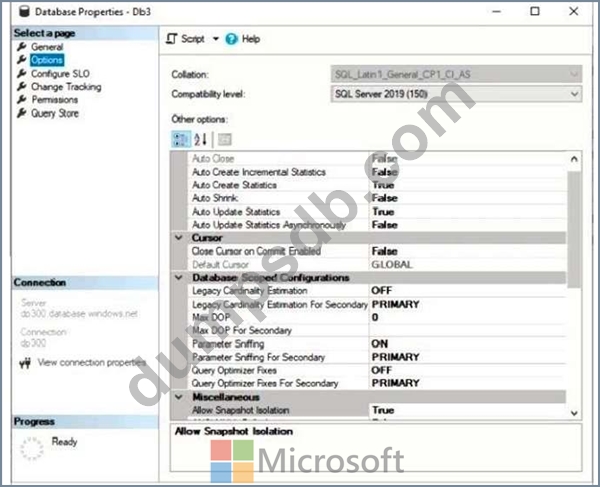The image size is (600, 487).
Task: Click View connection properties link
Action: point(91,362)
